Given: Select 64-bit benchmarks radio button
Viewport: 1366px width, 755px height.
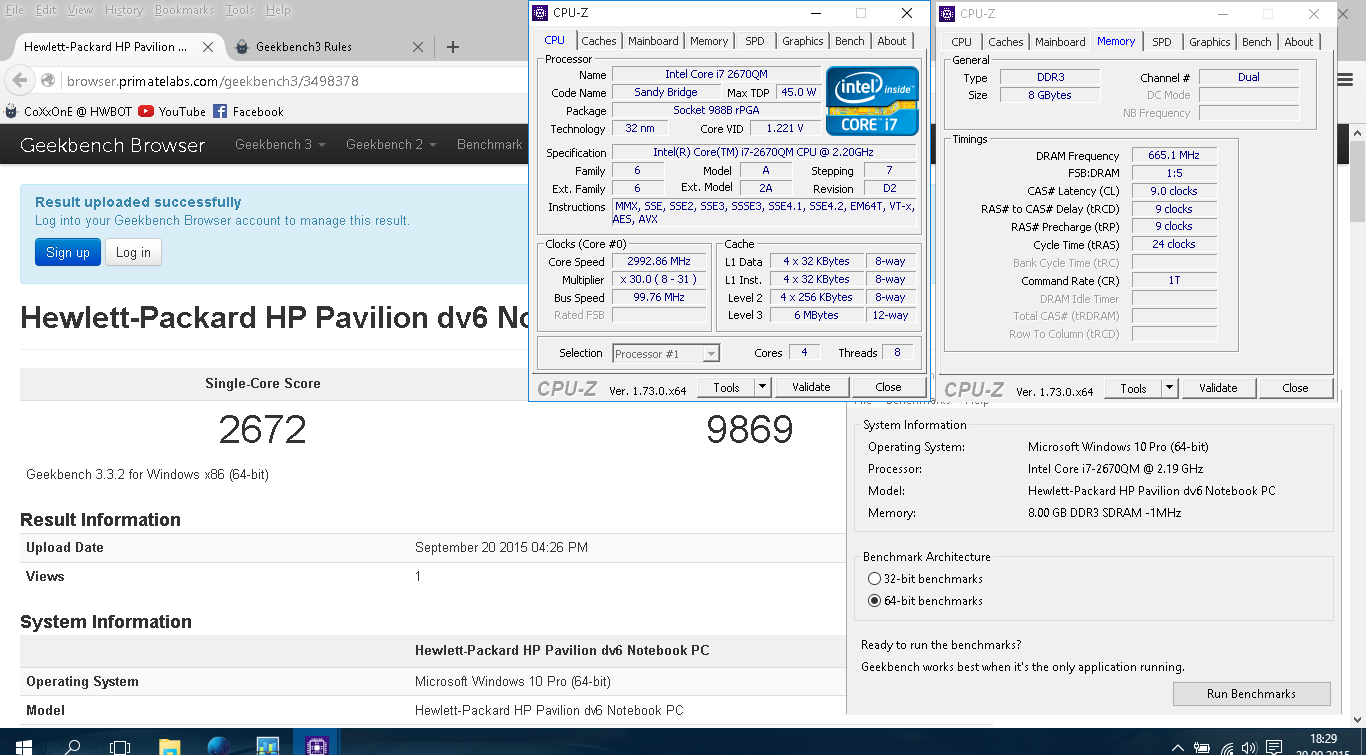Looking at the screenshot, I should point(875,601).
